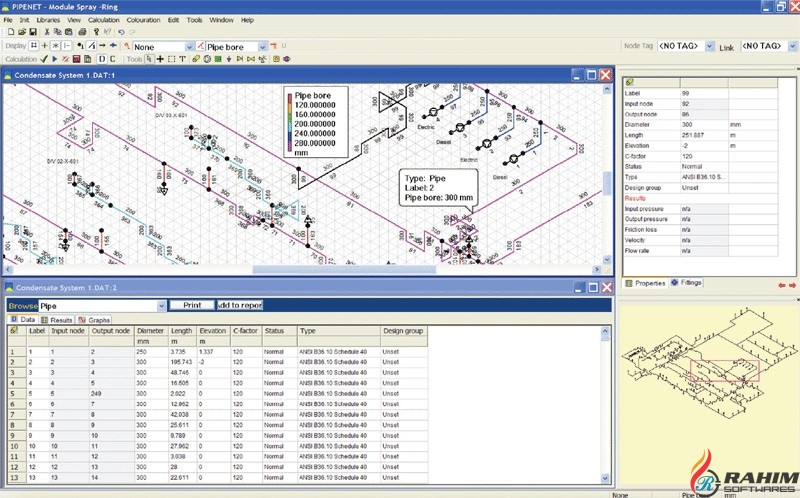
Task: Toggle the C mode button in Calculation toolbar
Action: coord(113,59)
